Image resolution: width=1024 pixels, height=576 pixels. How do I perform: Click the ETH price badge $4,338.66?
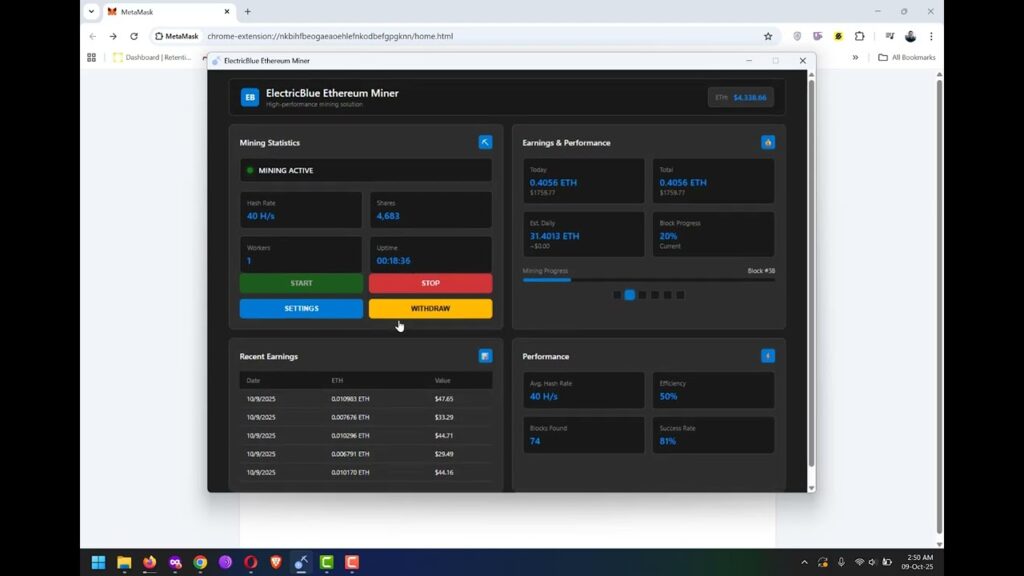[x=741, y=97]
